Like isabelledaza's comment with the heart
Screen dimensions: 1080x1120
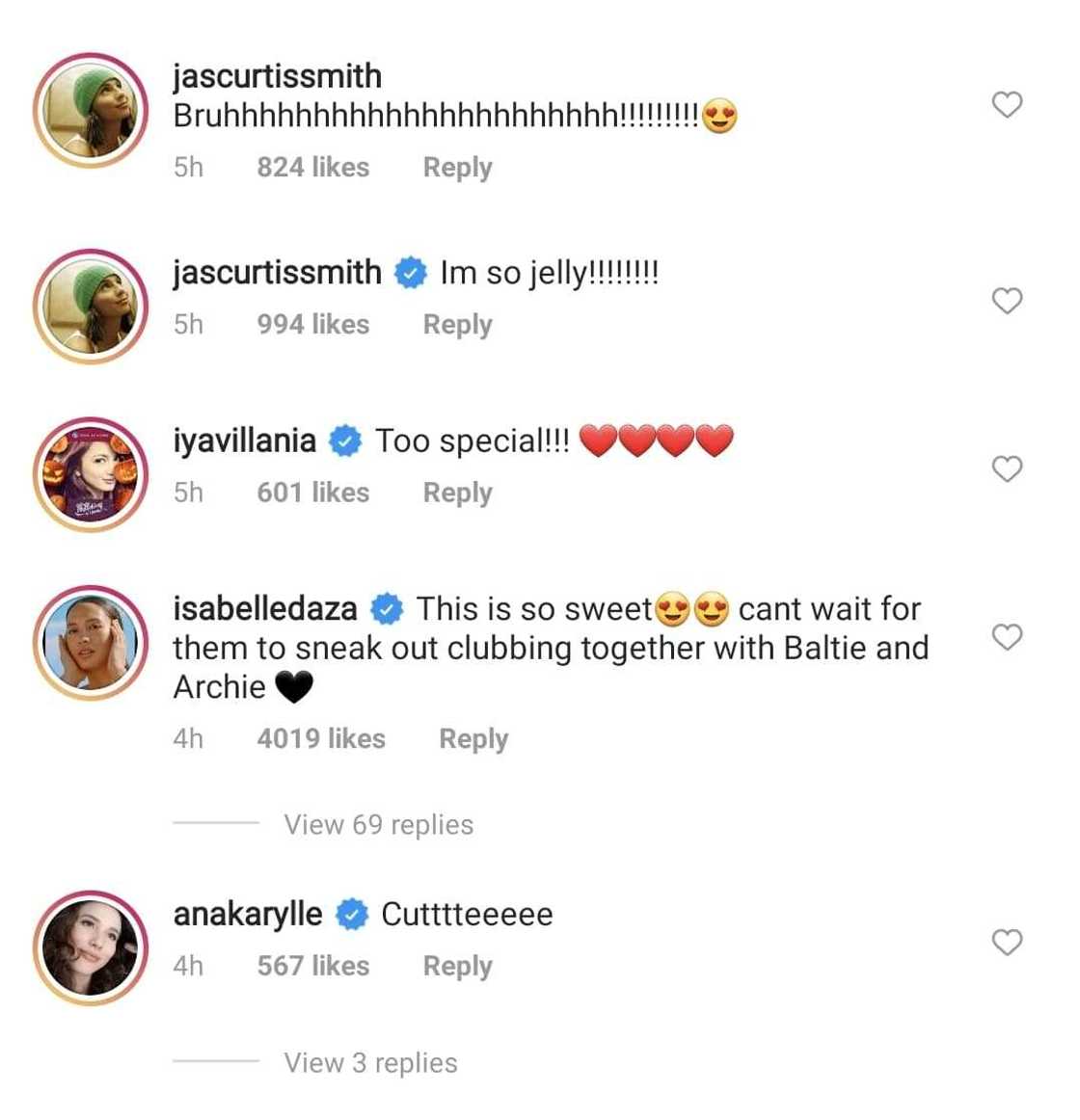click(x=1007, y=637)
